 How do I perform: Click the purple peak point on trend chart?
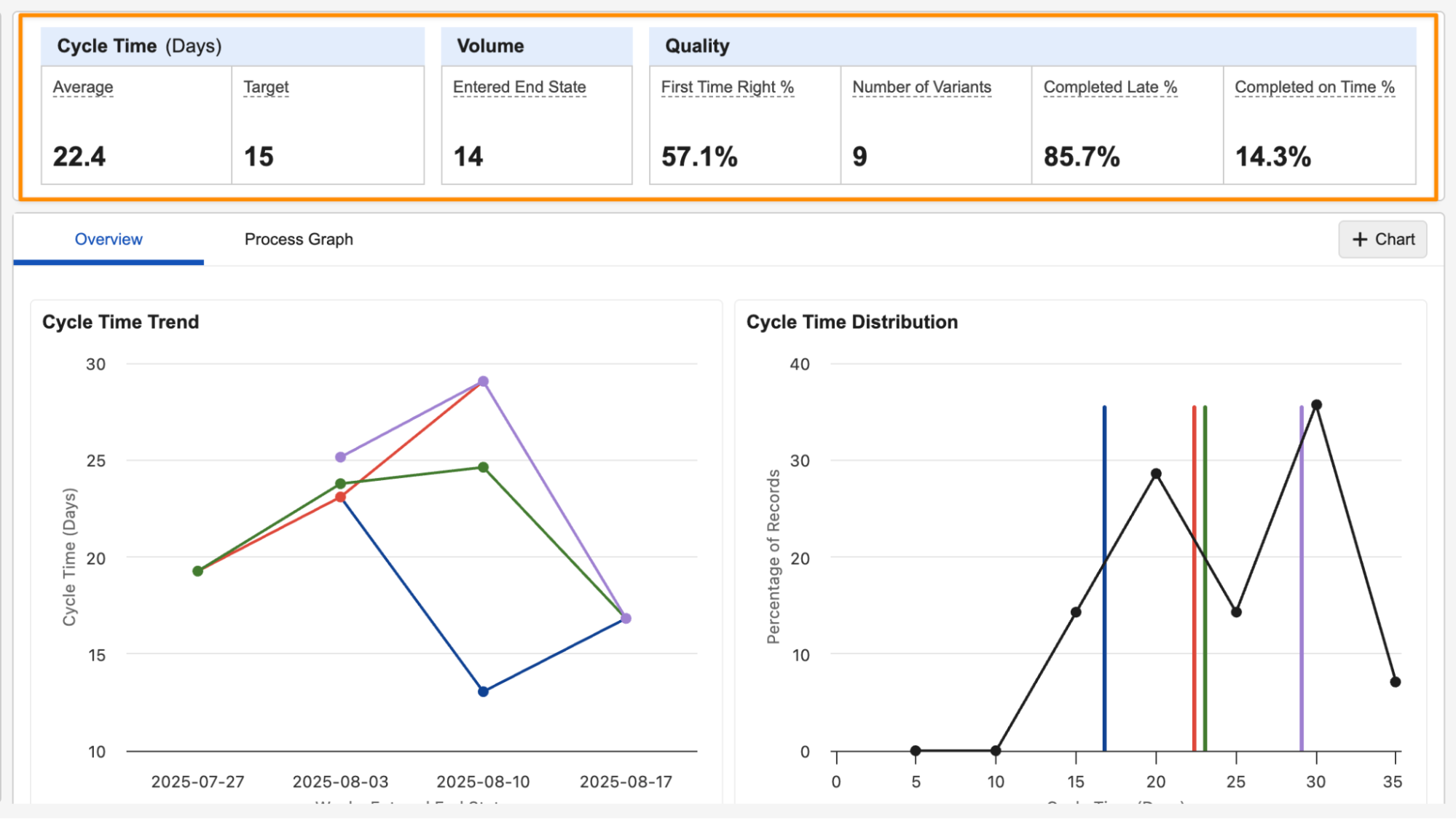point(483,381)
